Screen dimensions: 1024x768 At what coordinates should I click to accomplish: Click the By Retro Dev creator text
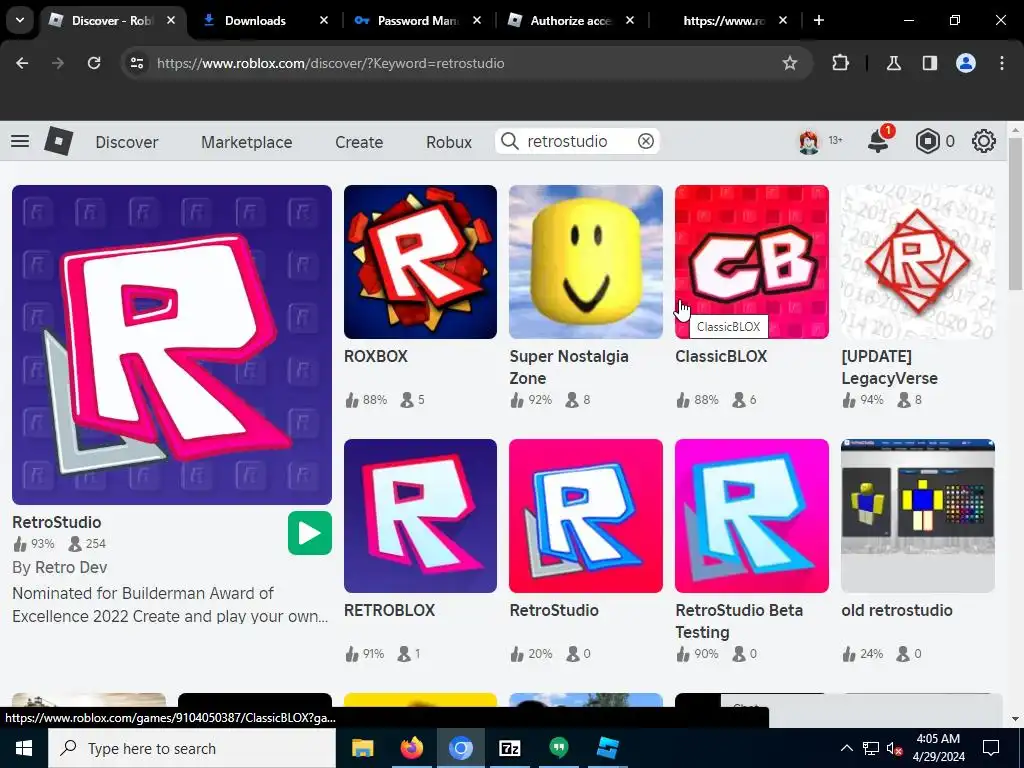point(59,568)
